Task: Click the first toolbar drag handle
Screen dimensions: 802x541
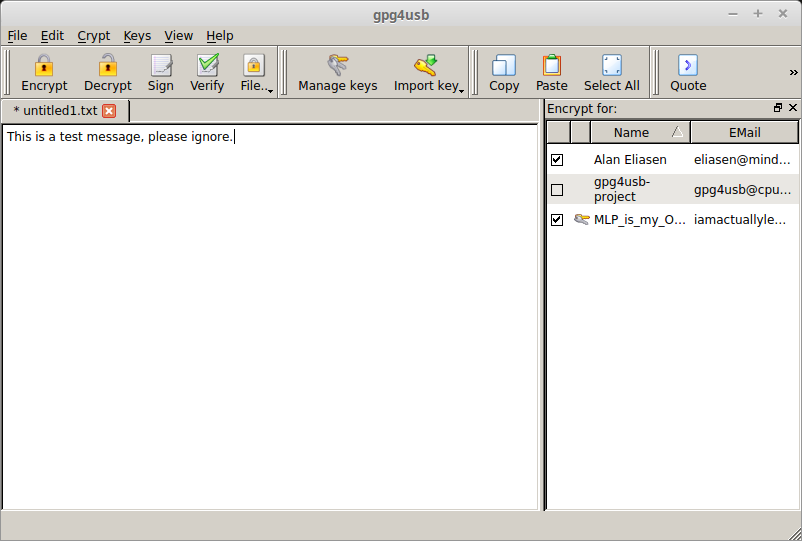Action: pyautogui.click(x=7, y=73)
